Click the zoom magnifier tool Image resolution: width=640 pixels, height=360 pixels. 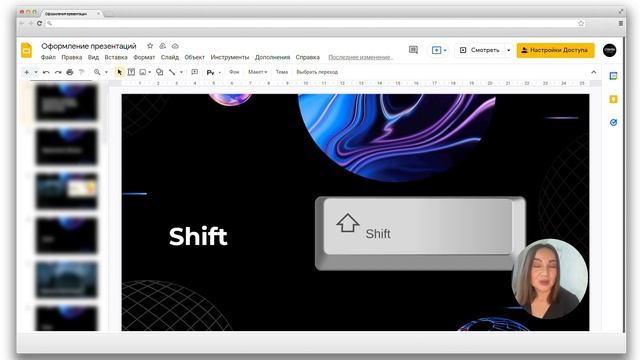[97, 72]
